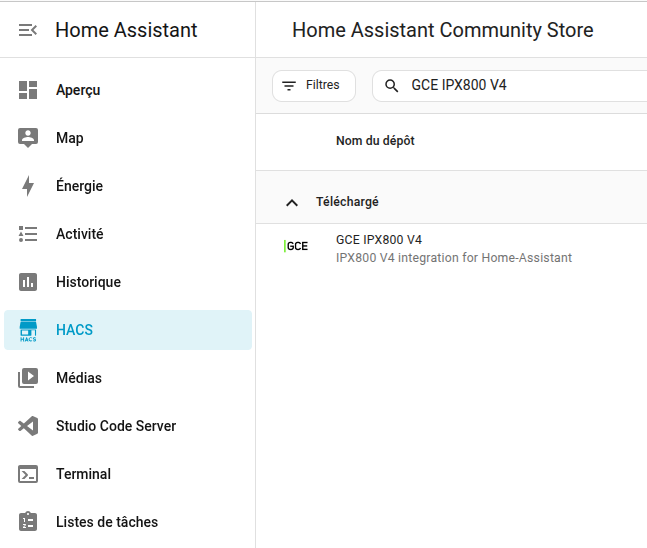This screenshot has width=647, height=548.
Task: Open the Filtres button
Action: point(313,86)
